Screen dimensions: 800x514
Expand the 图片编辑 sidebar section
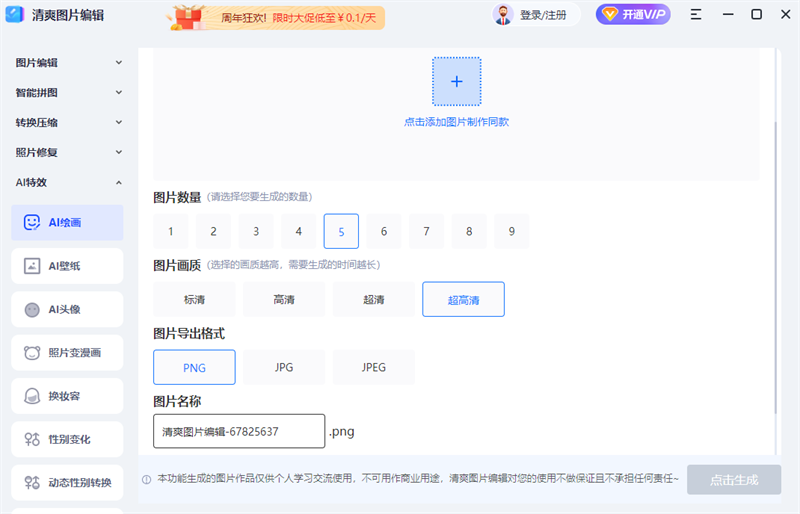click(68, 63)
